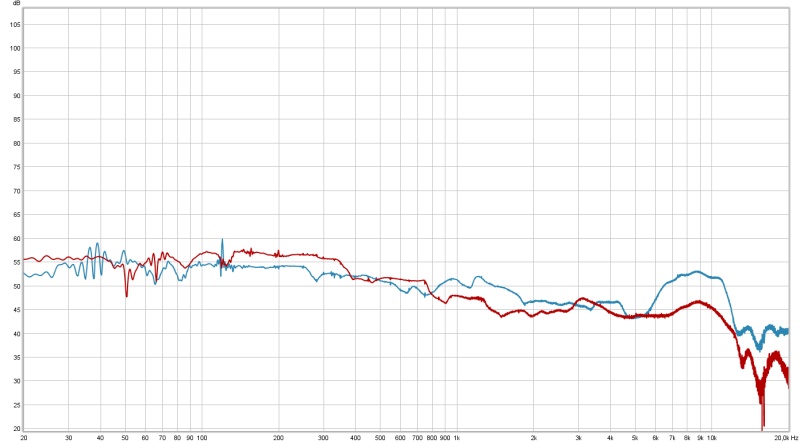Screen dimensions: 800x443
Task: Click the 1k label on the frequency axis
Action: pos(457,438)
